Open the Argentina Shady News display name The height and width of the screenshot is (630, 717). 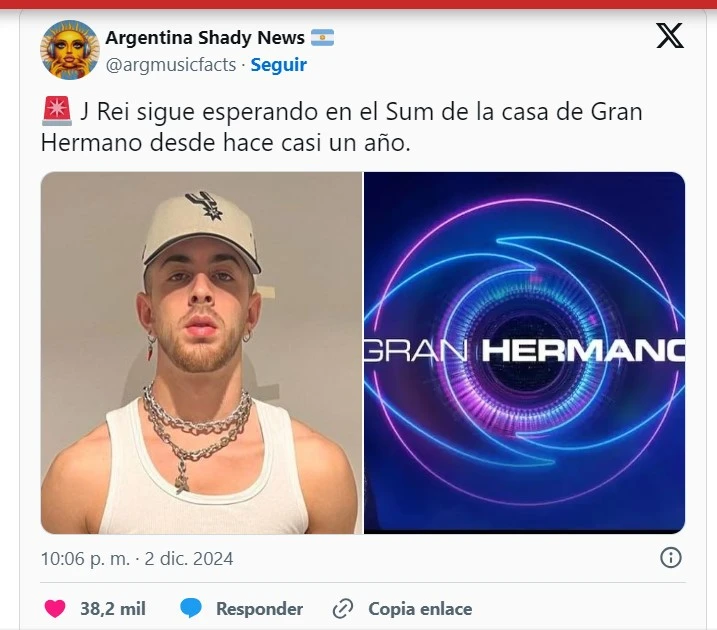coord(205,37)
